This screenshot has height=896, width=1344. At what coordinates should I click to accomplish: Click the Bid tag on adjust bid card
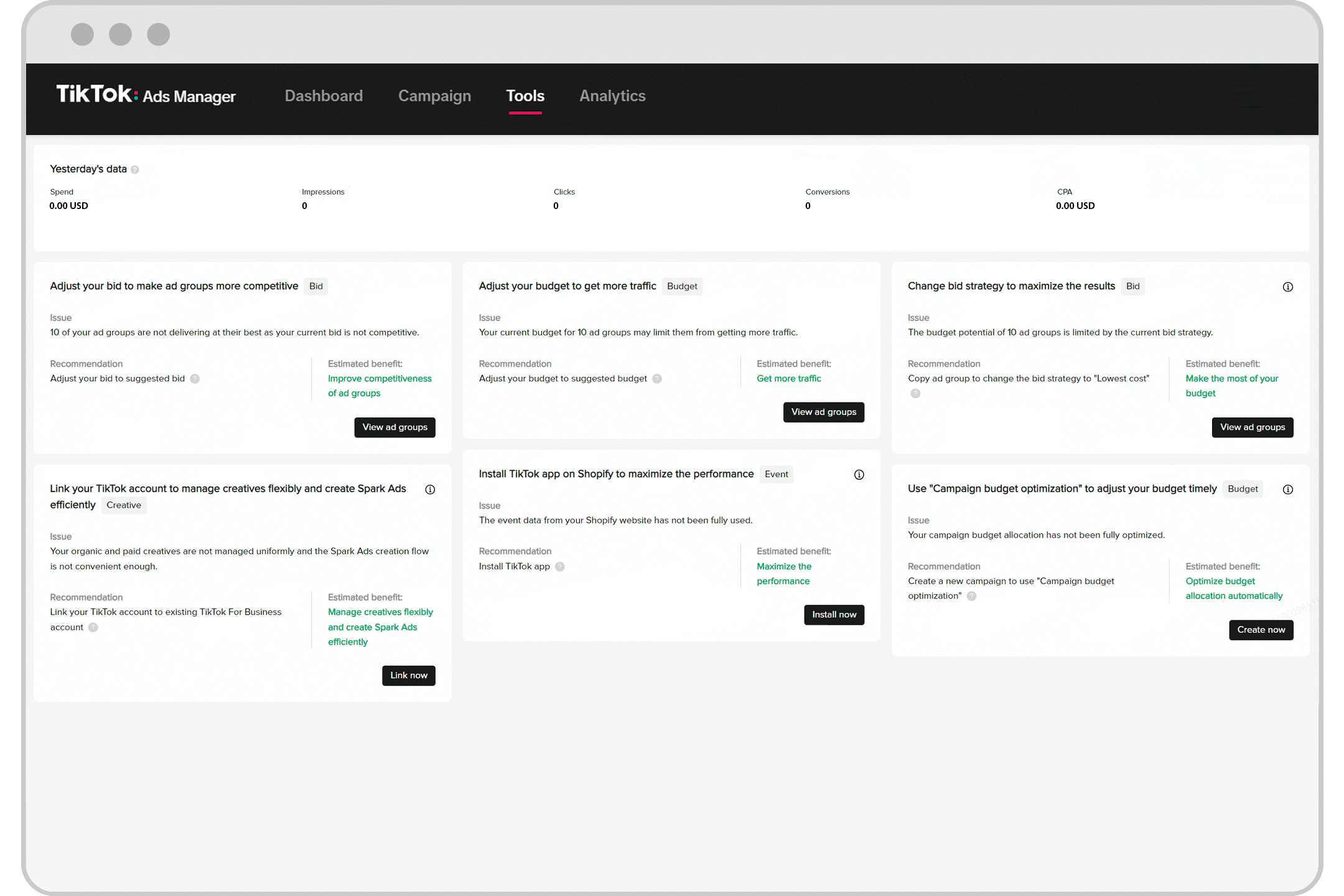[x=317, y=286]
